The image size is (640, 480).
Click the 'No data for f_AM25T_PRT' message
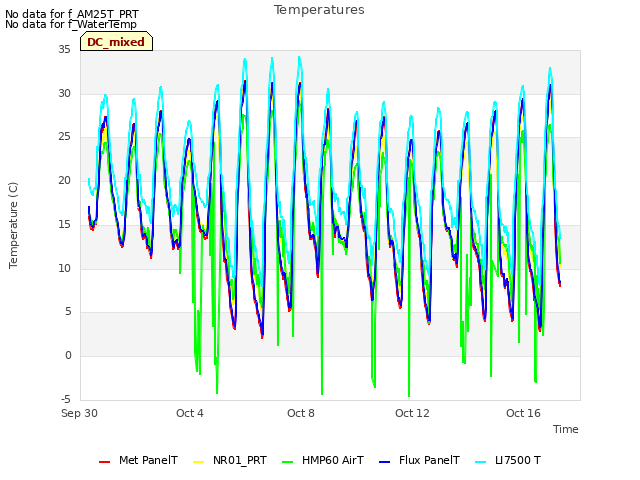pos(72,14)
